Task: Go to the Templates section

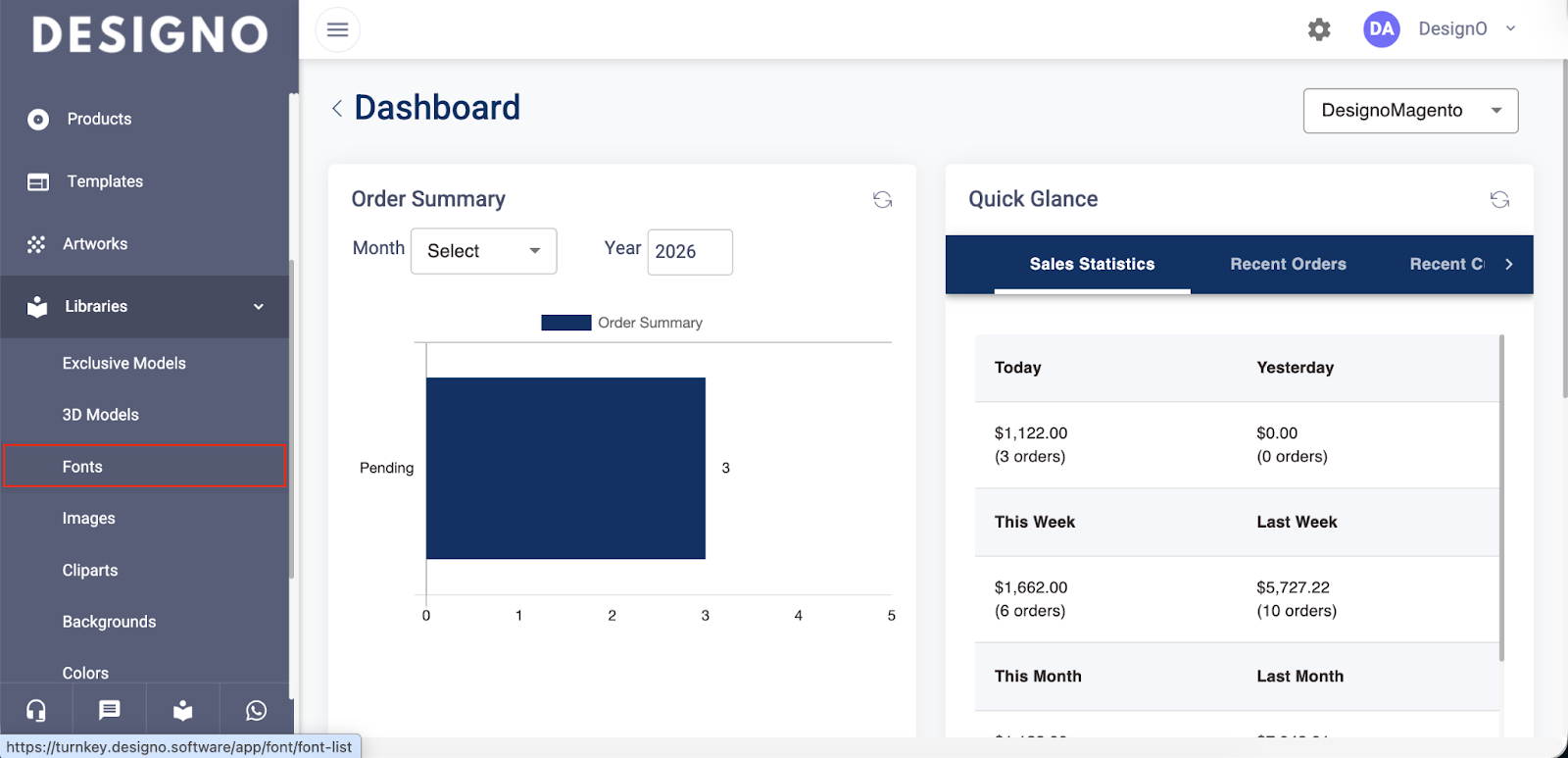Action: click(x=105, y=181)
